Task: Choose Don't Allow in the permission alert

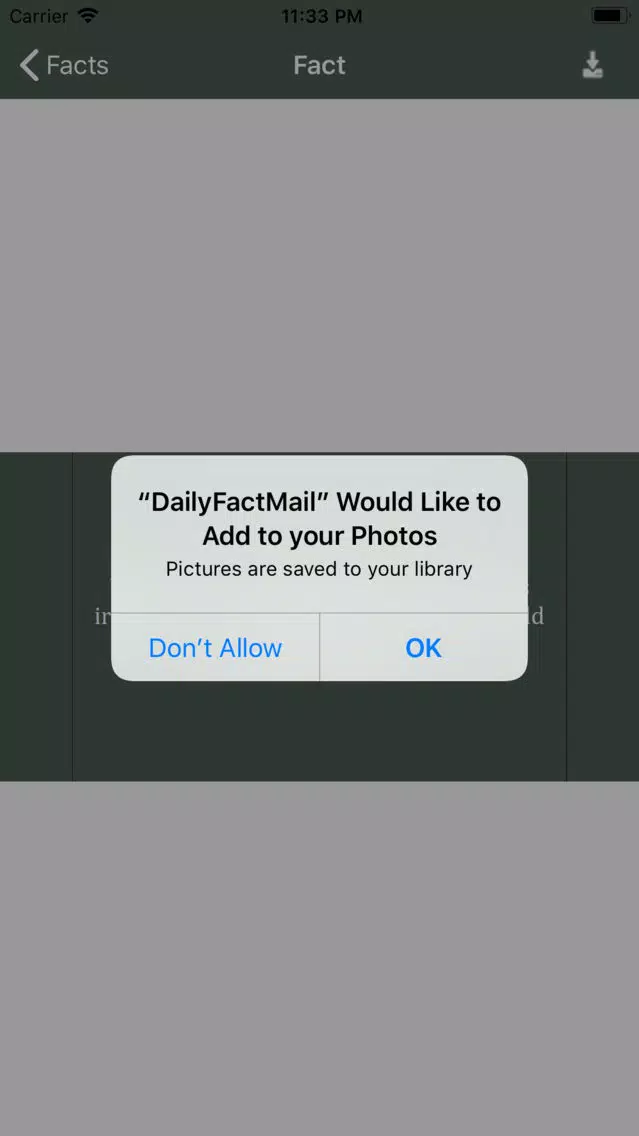Action: point(215,647)
